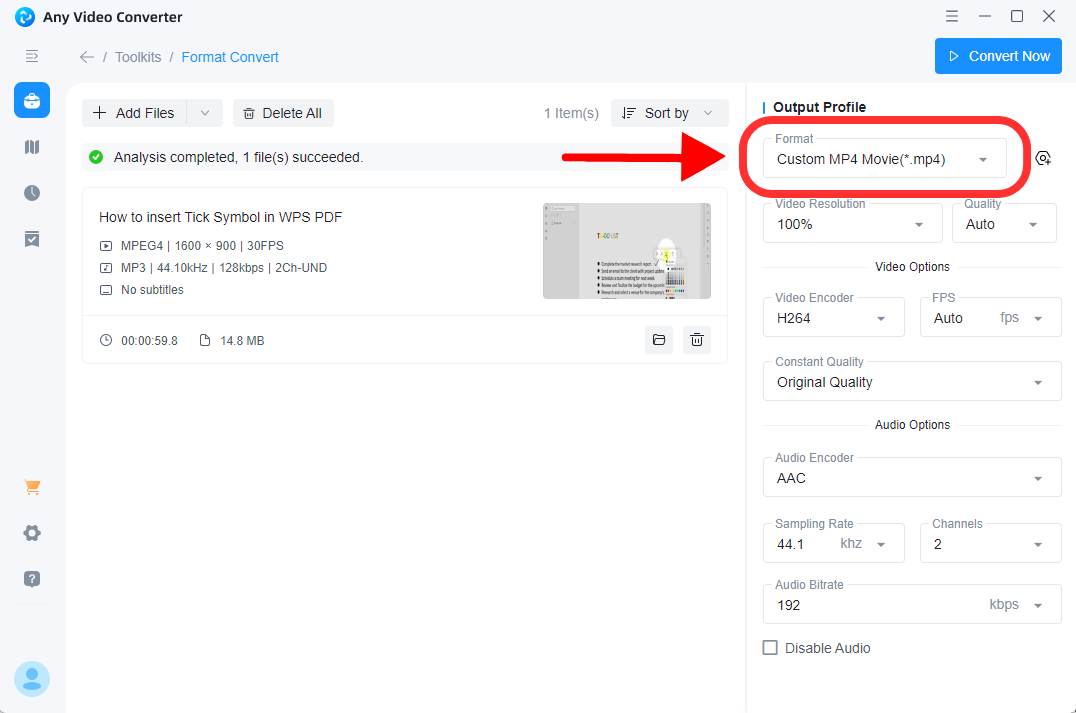The width and height of the screenshot is (1076, 713).
Task: Select the video title 'How to insert Tick Symbol in WPS PDF'
Action: [220, 217]
